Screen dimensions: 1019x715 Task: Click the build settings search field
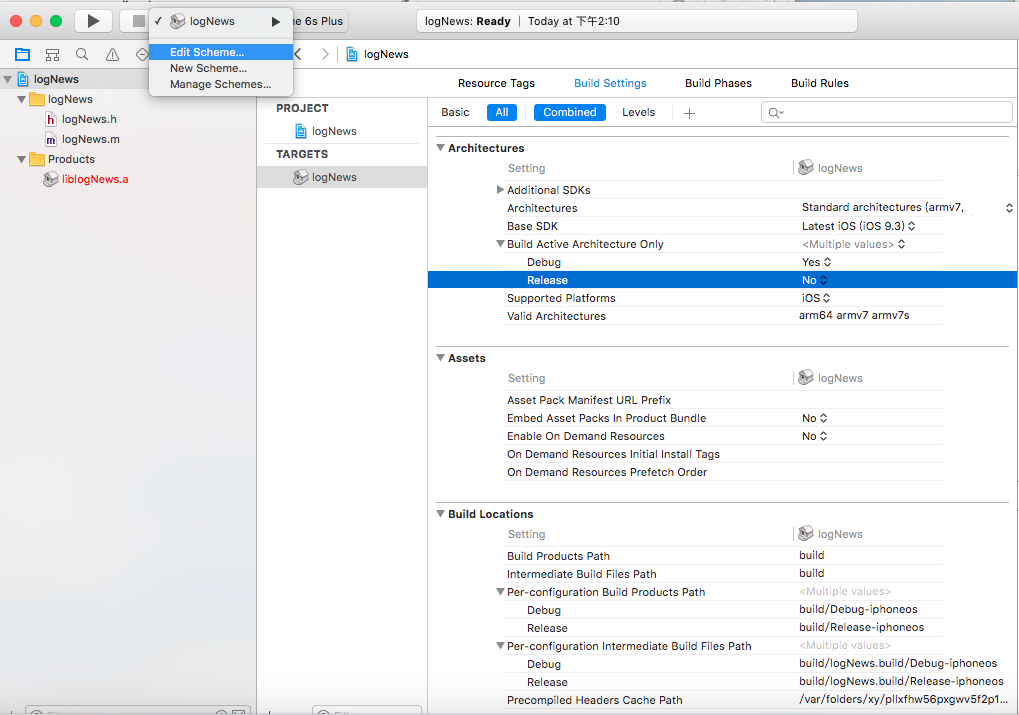(x=886, y=112)
